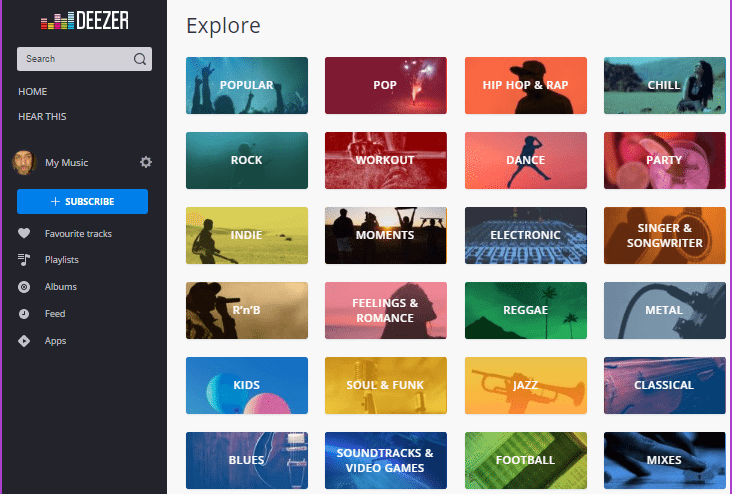Browse the METAL genre tile

(x=665, y=311)
